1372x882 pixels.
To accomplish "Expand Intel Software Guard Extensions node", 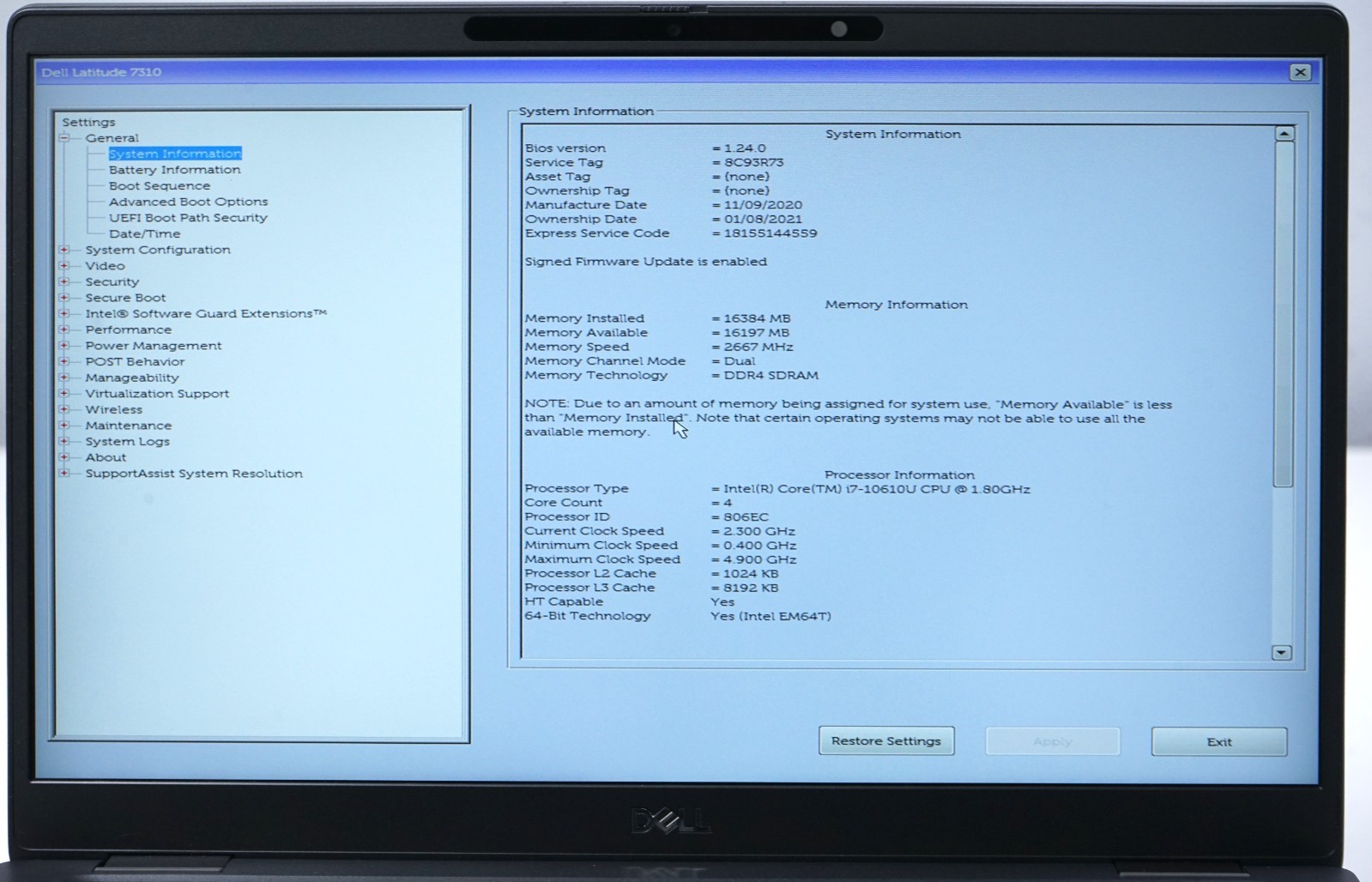I will tap(64, 314).
